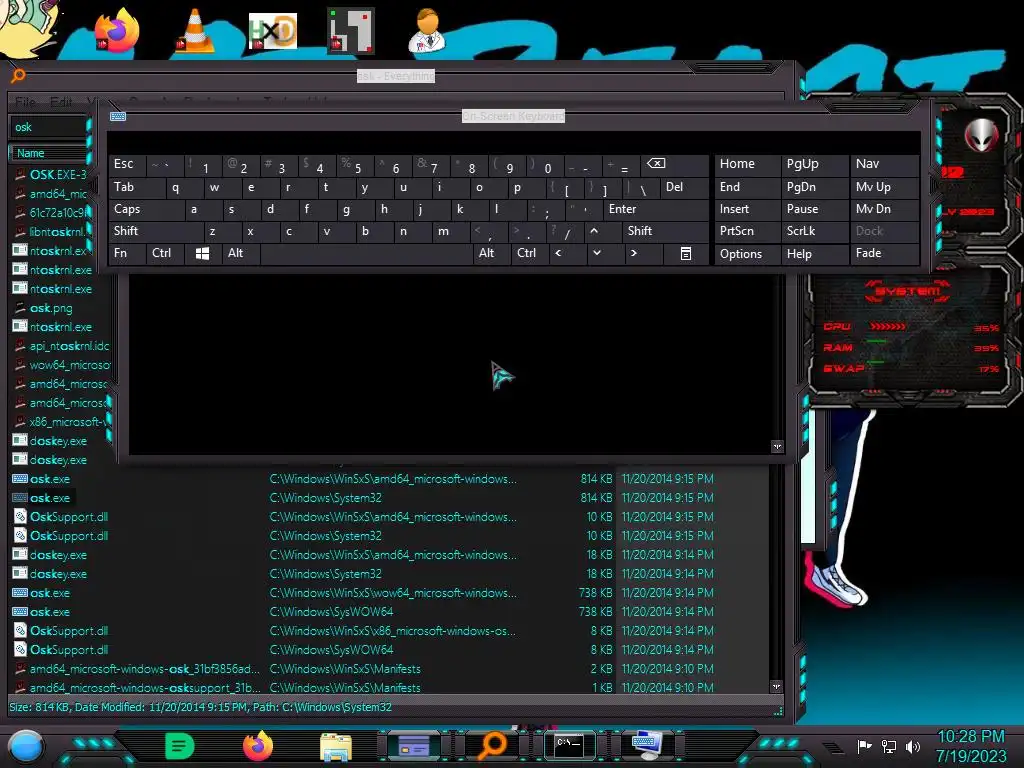Viewport: 1024px width, 768px height.
Task: Open Firefox desktop shortcut icon
Action: point(117,30)
